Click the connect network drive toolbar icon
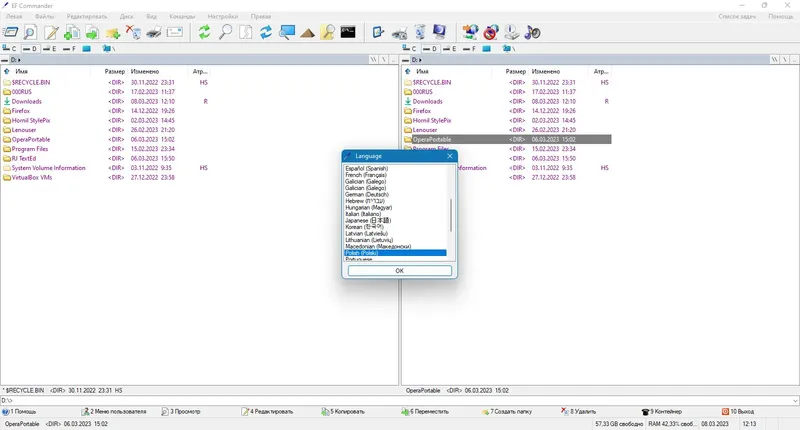 click(x=470, y=33)
